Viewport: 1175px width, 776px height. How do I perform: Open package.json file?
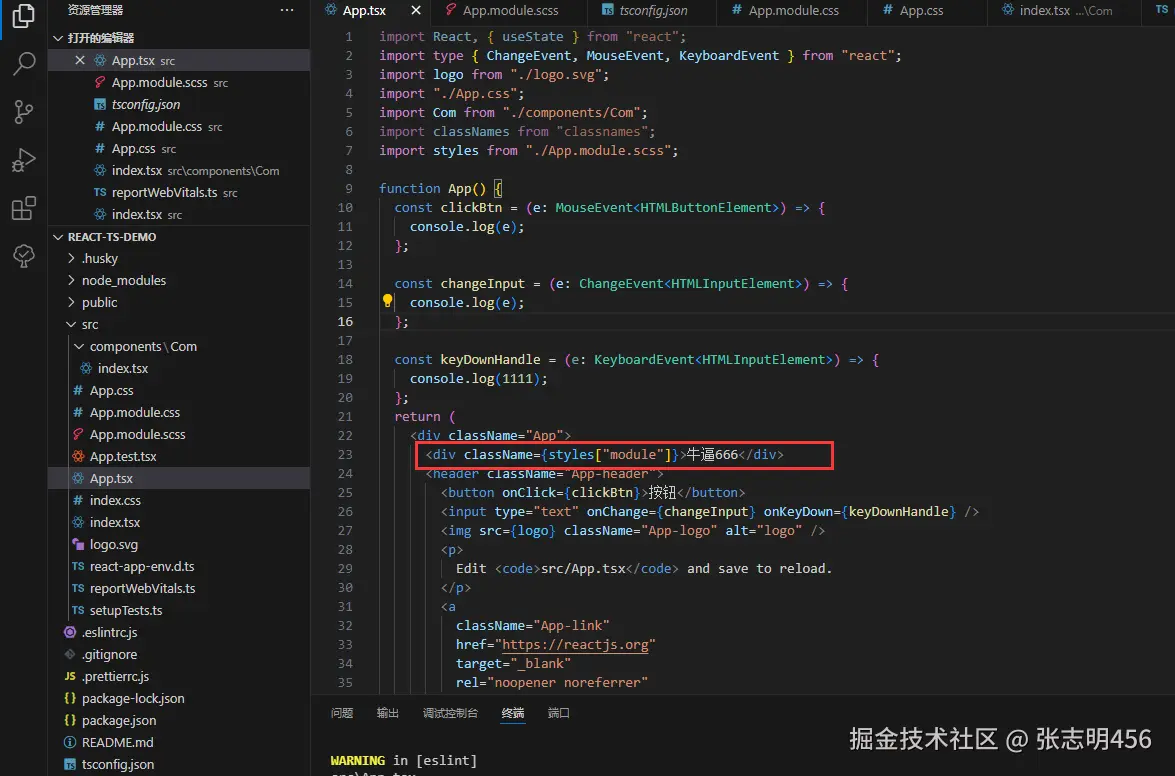(179, 721)
